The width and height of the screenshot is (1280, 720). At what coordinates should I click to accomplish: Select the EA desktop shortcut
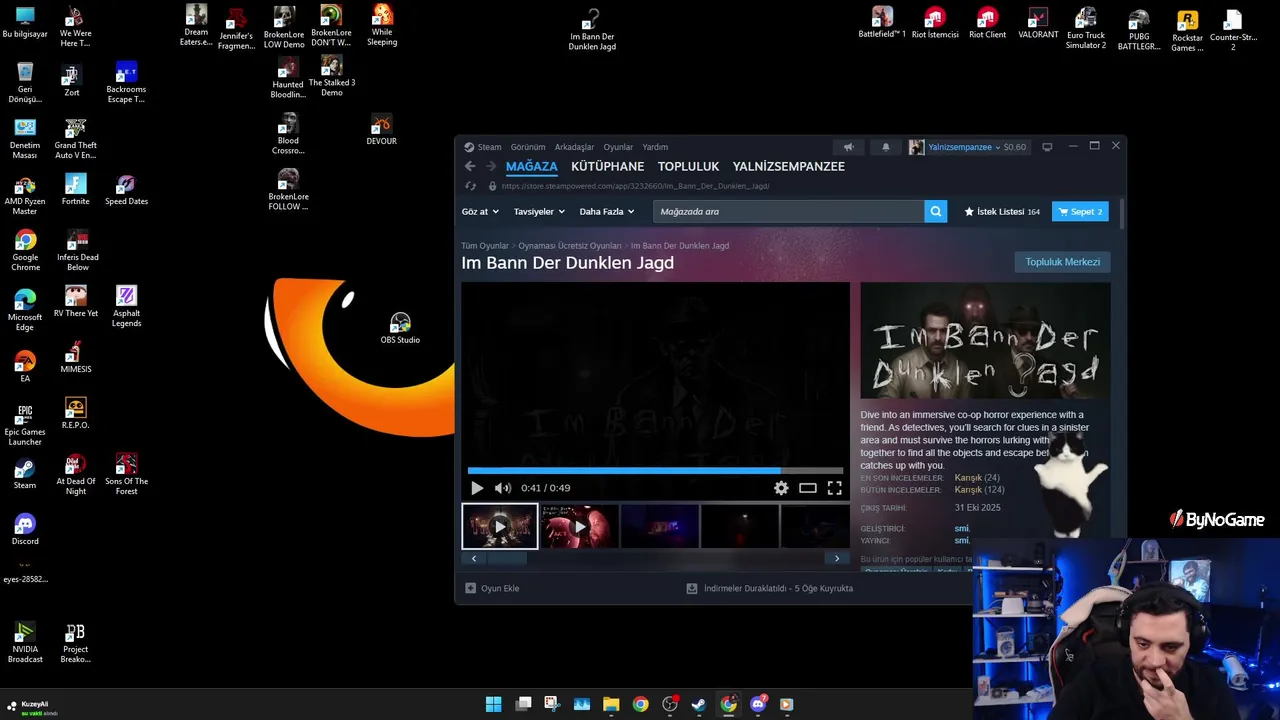click(x=25, y=367)
